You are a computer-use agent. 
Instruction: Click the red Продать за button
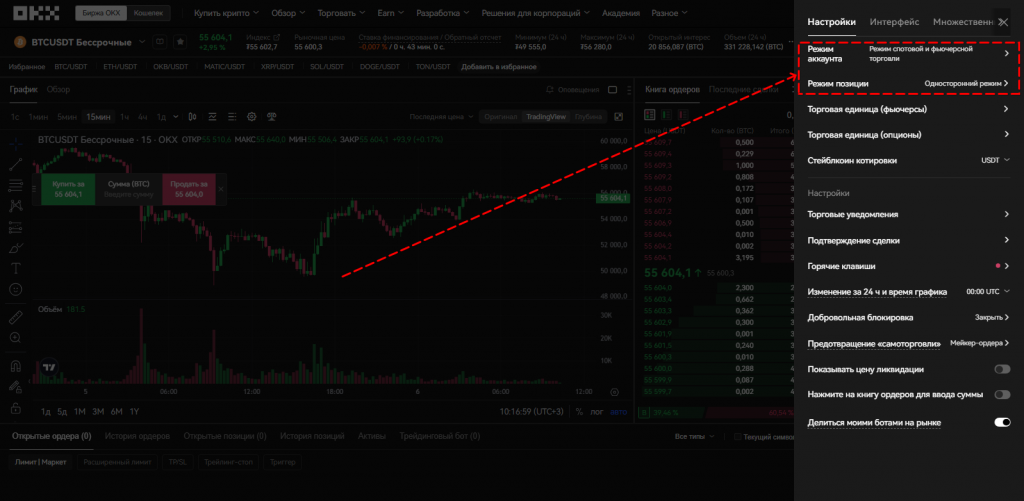click(189, 189)
